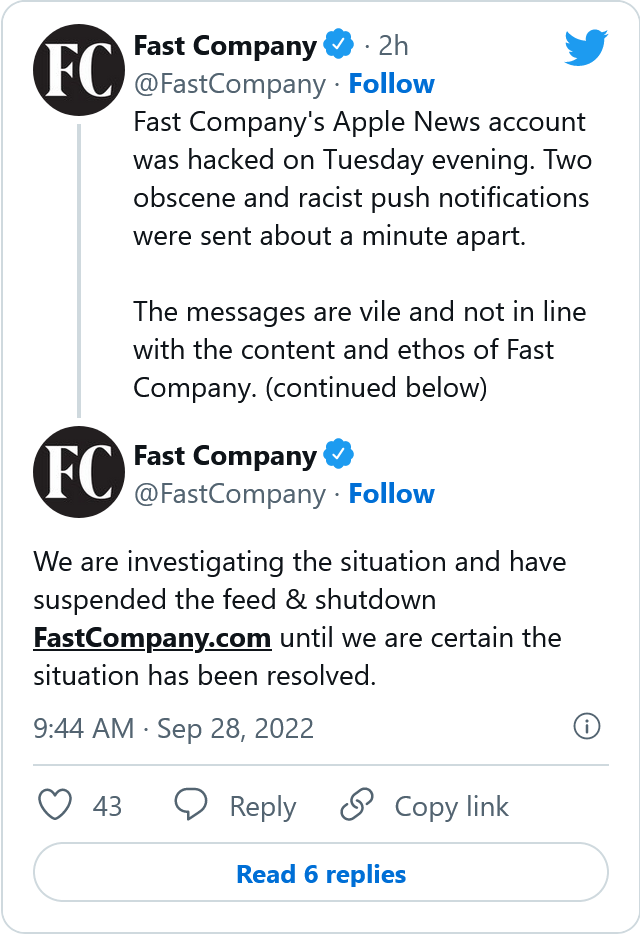
Task: Click the top tweet's verified badge
Action: click(338, 44)
